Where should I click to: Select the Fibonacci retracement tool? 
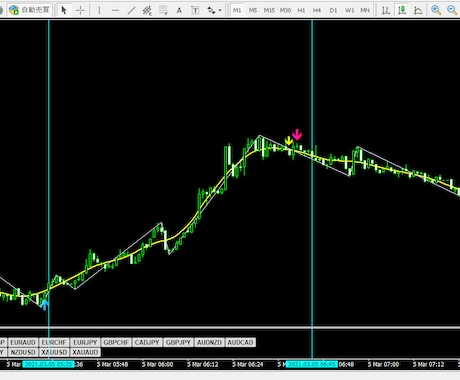(163, 10)
